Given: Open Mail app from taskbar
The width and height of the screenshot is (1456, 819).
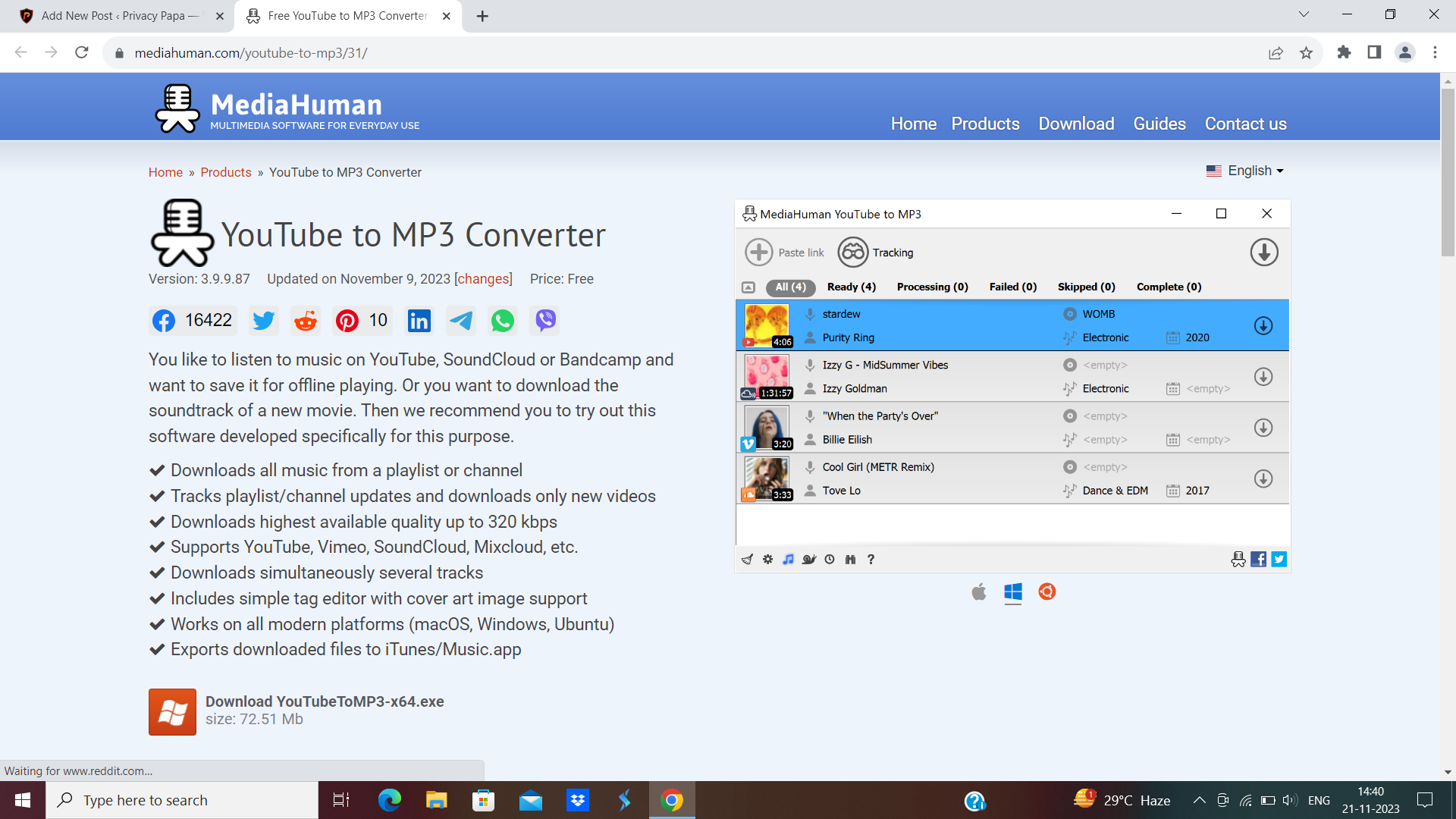Looking at the screenshot, I should click(531, 800).
